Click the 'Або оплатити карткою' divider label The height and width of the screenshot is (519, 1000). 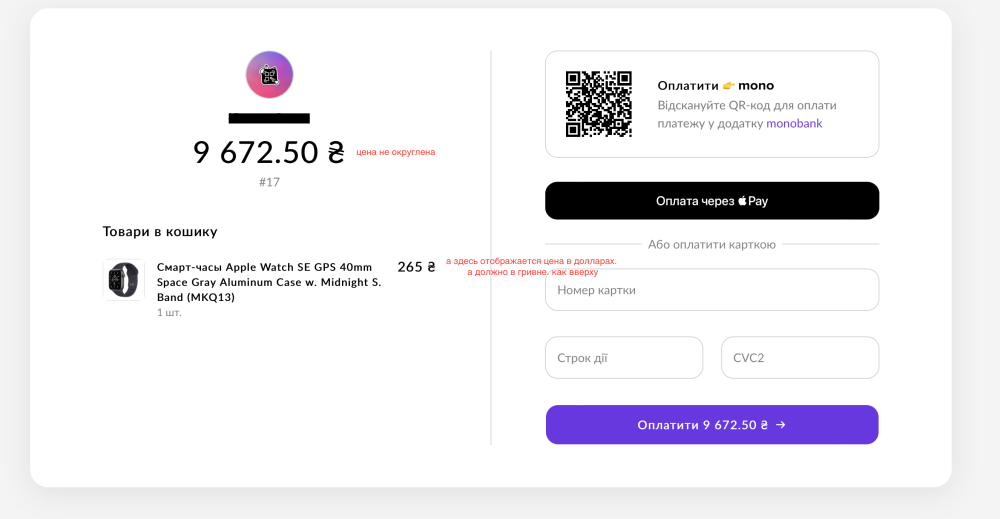point(712,244)
